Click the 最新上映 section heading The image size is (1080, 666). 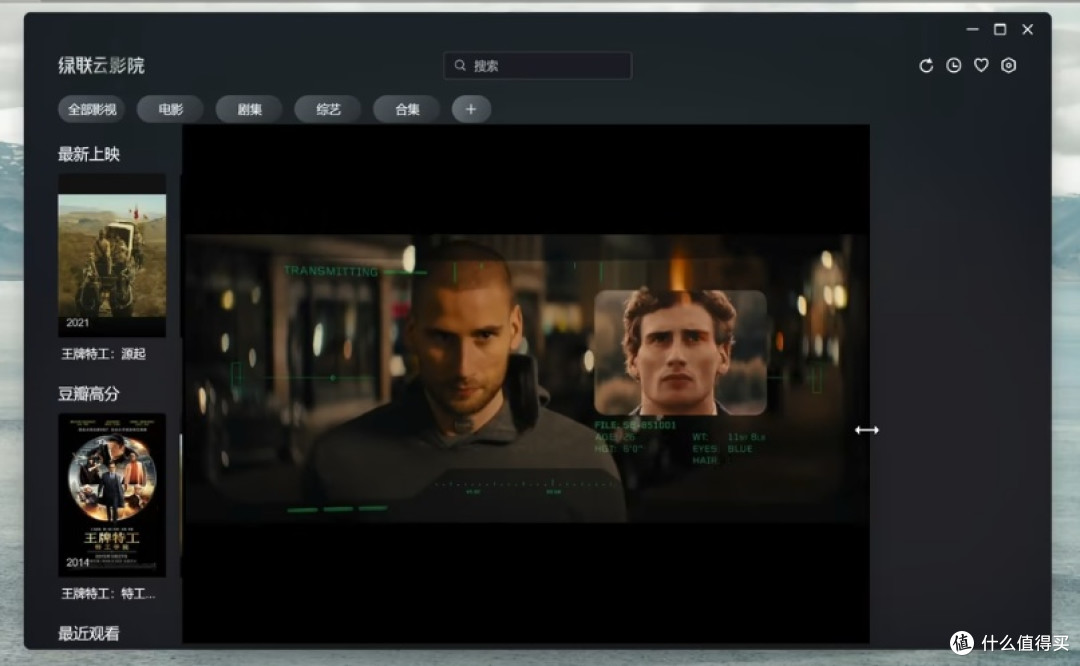coord(89,154)
